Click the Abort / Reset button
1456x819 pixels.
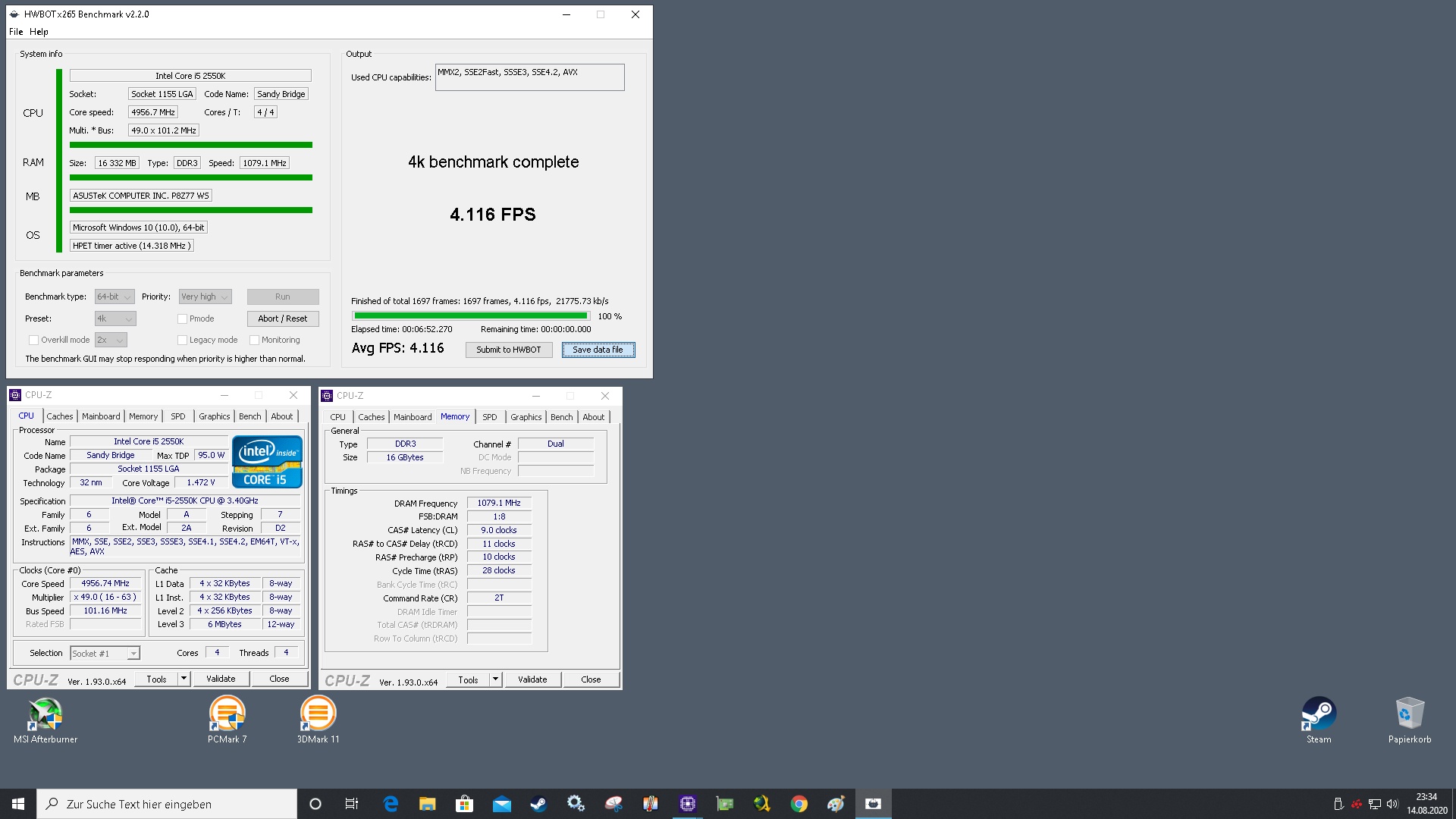tap(283, 319)
